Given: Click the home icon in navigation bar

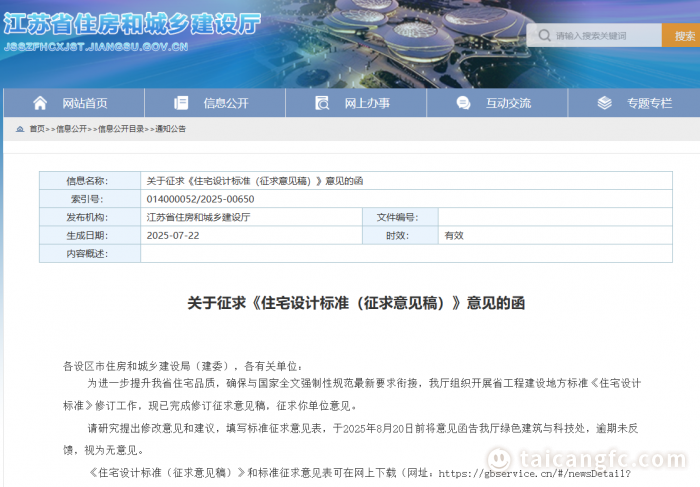Looking at the screenshot, I should click(40, 103).
